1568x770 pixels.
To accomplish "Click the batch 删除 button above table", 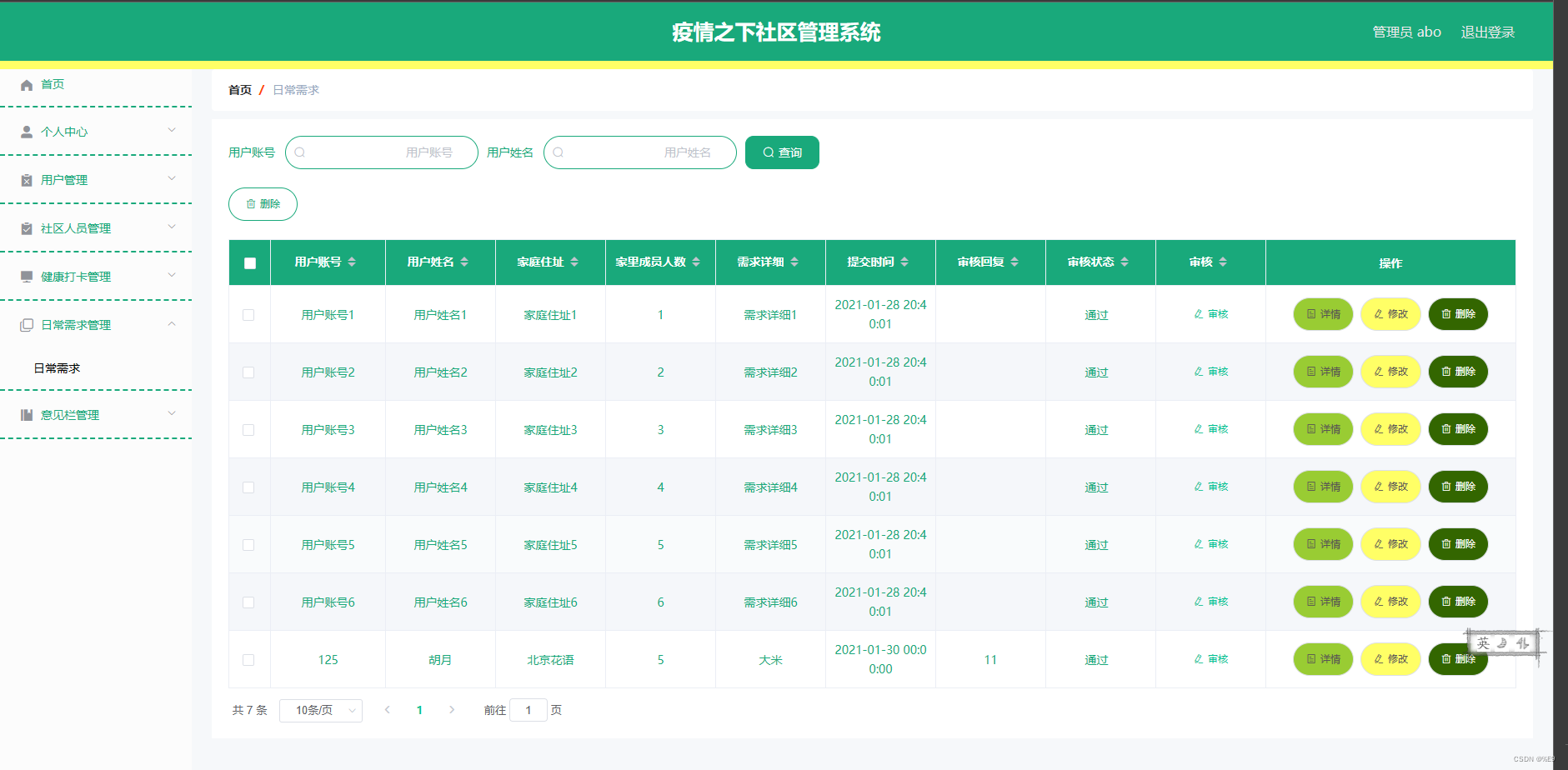I will point(263,204).
